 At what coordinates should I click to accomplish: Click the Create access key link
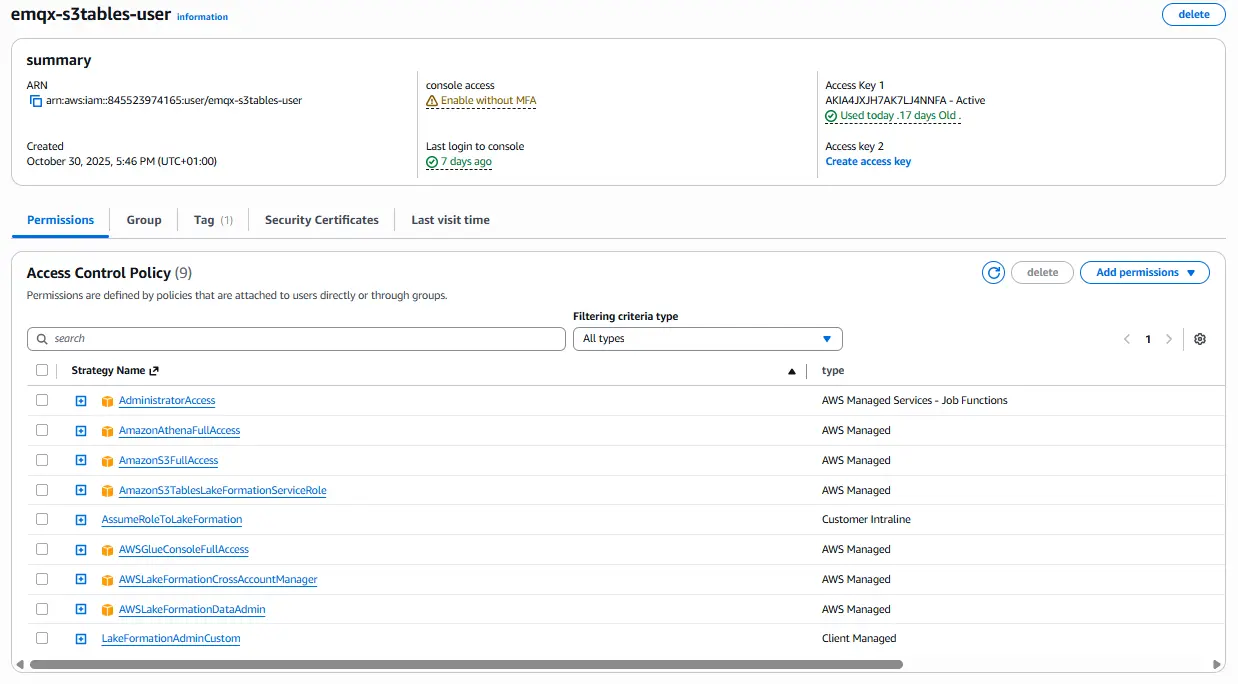(867, 162)
